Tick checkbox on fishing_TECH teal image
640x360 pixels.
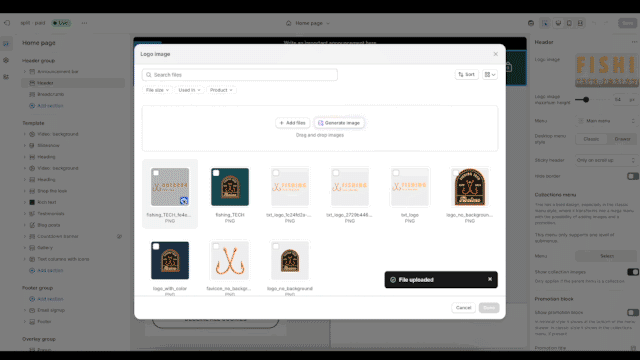(216, 173)
